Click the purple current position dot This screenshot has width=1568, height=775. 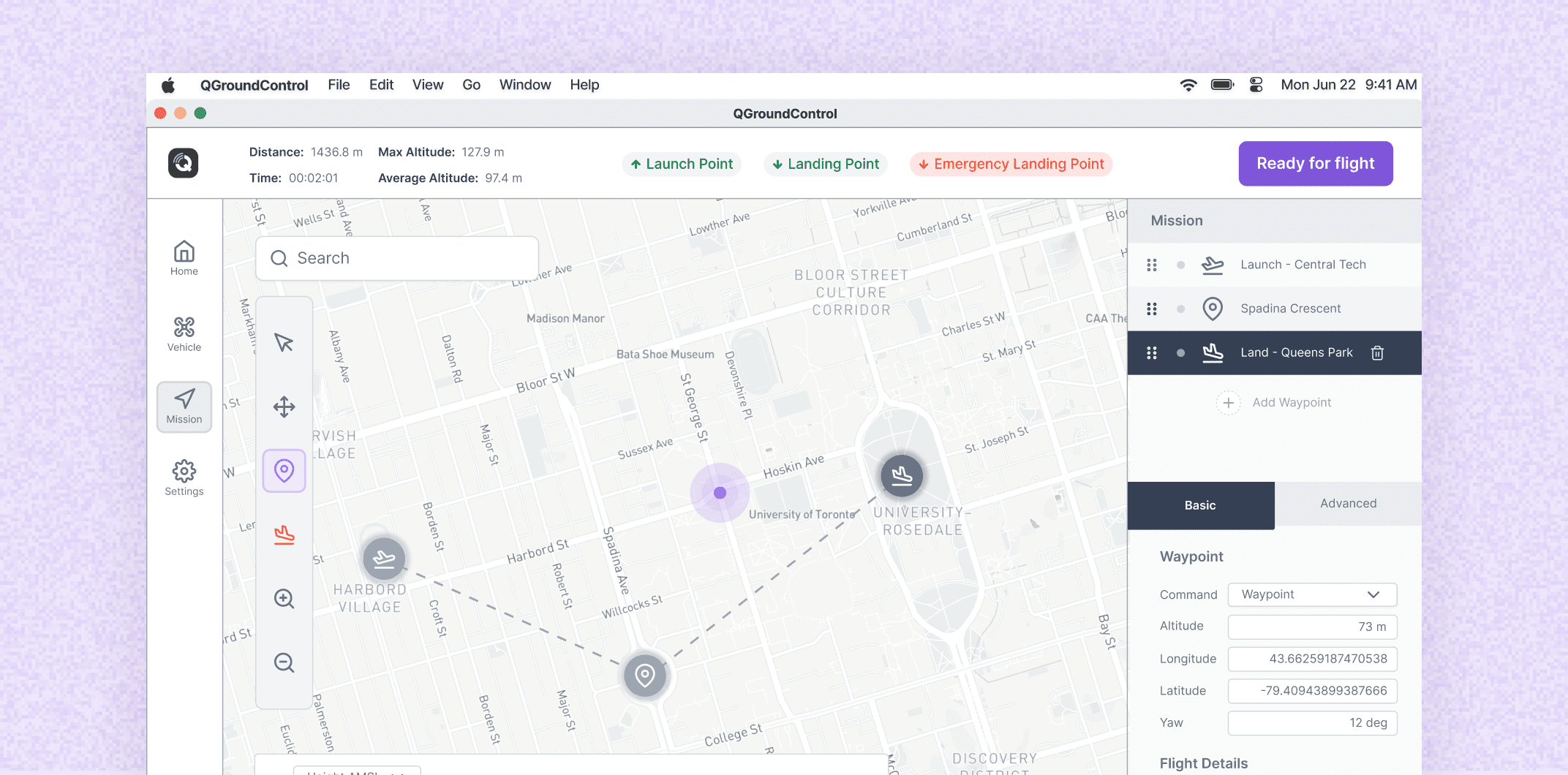(720, 493)
